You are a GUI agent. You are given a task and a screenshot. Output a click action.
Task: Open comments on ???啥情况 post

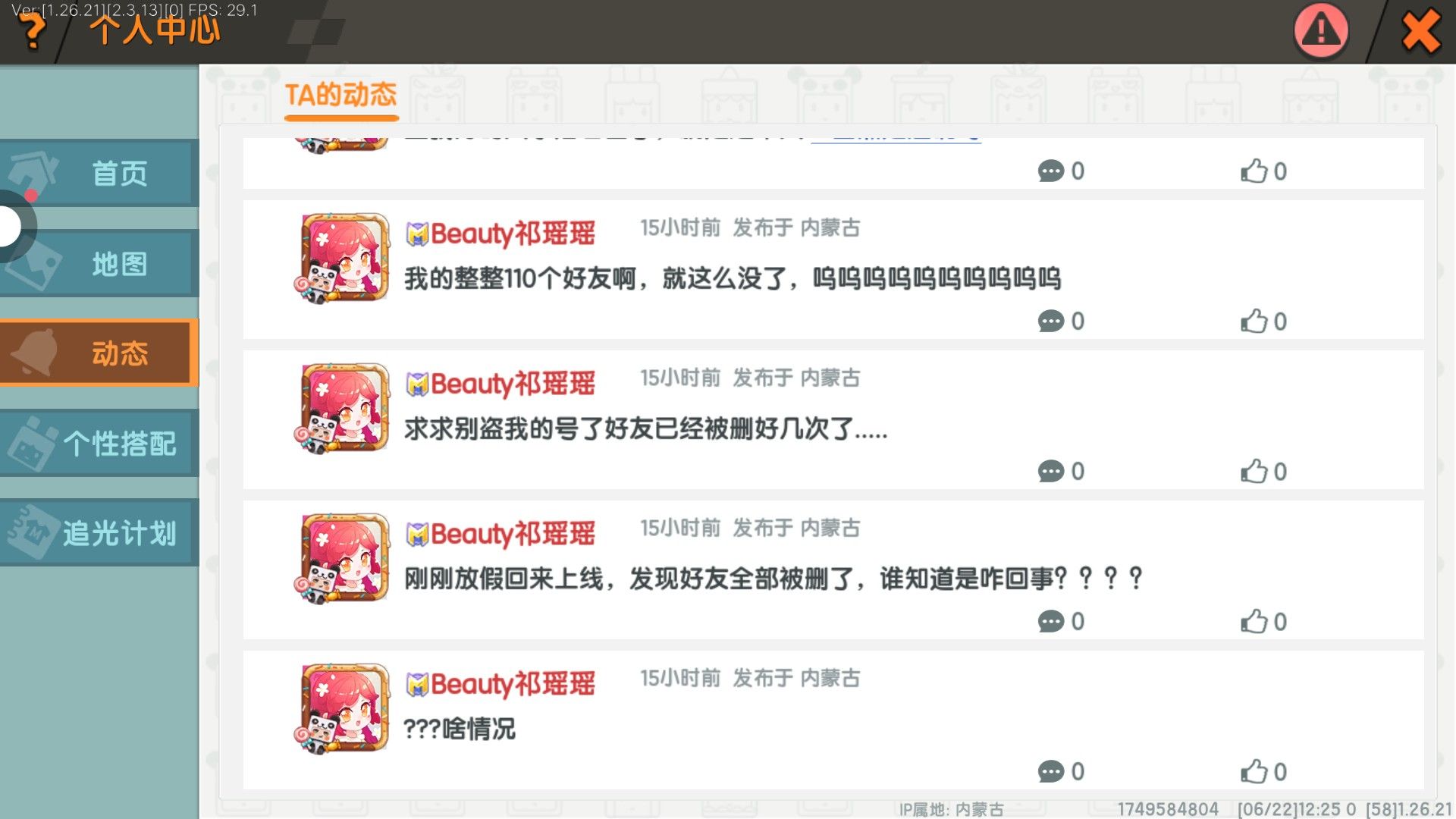tap(1061, 772)
